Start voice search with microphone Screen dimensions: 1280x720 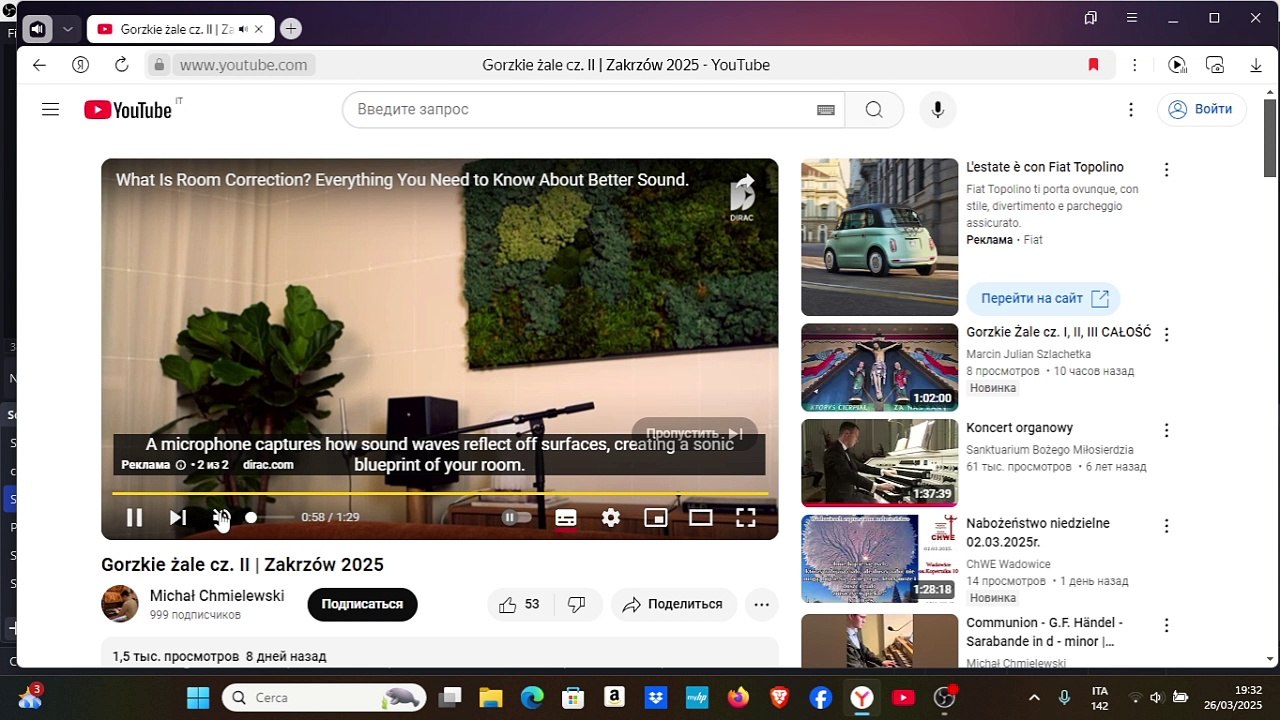(x=937, y=109)
